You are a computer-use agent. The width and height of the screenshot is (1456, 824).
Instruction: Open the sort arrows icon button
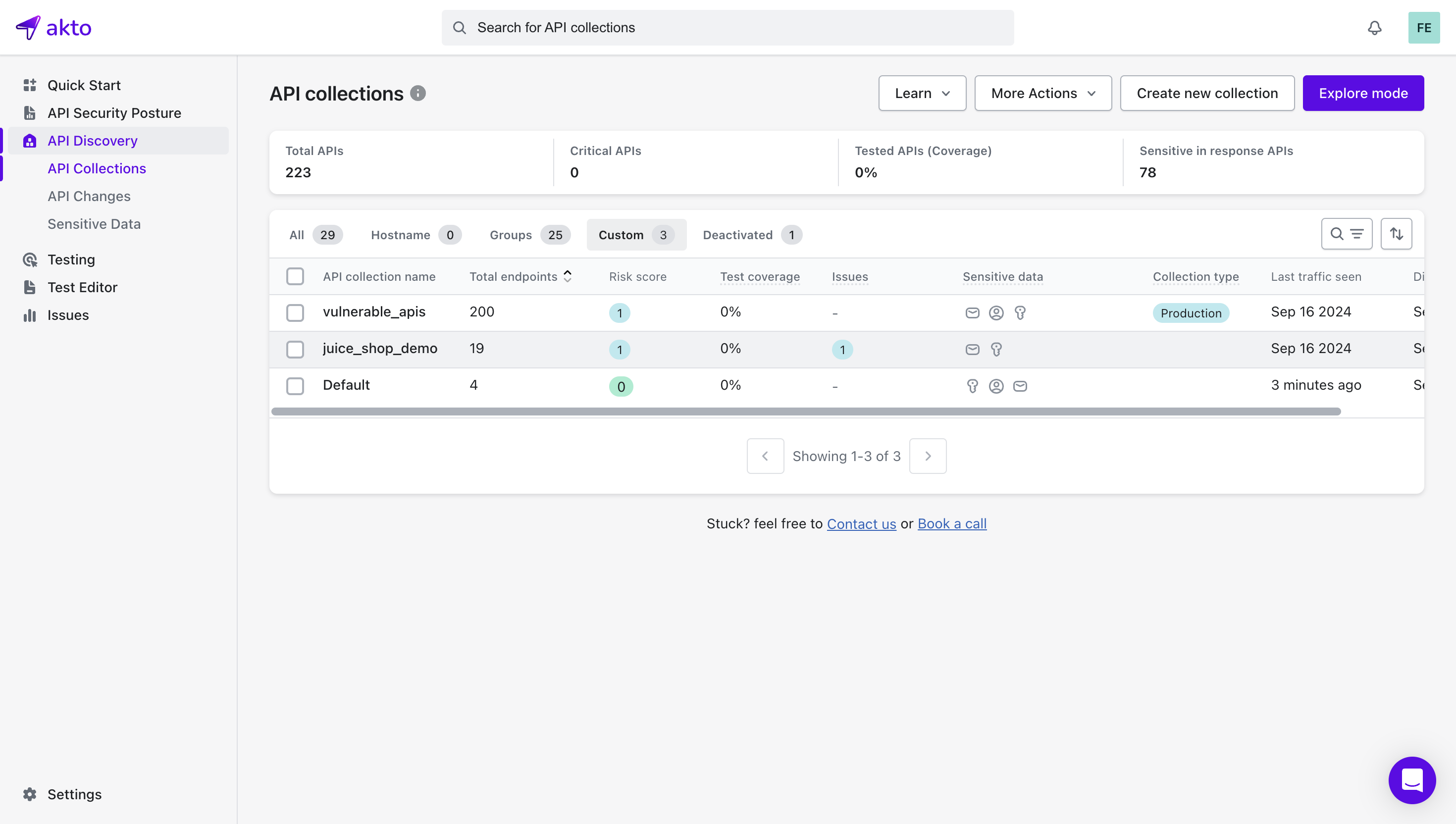click(1396, 234)
